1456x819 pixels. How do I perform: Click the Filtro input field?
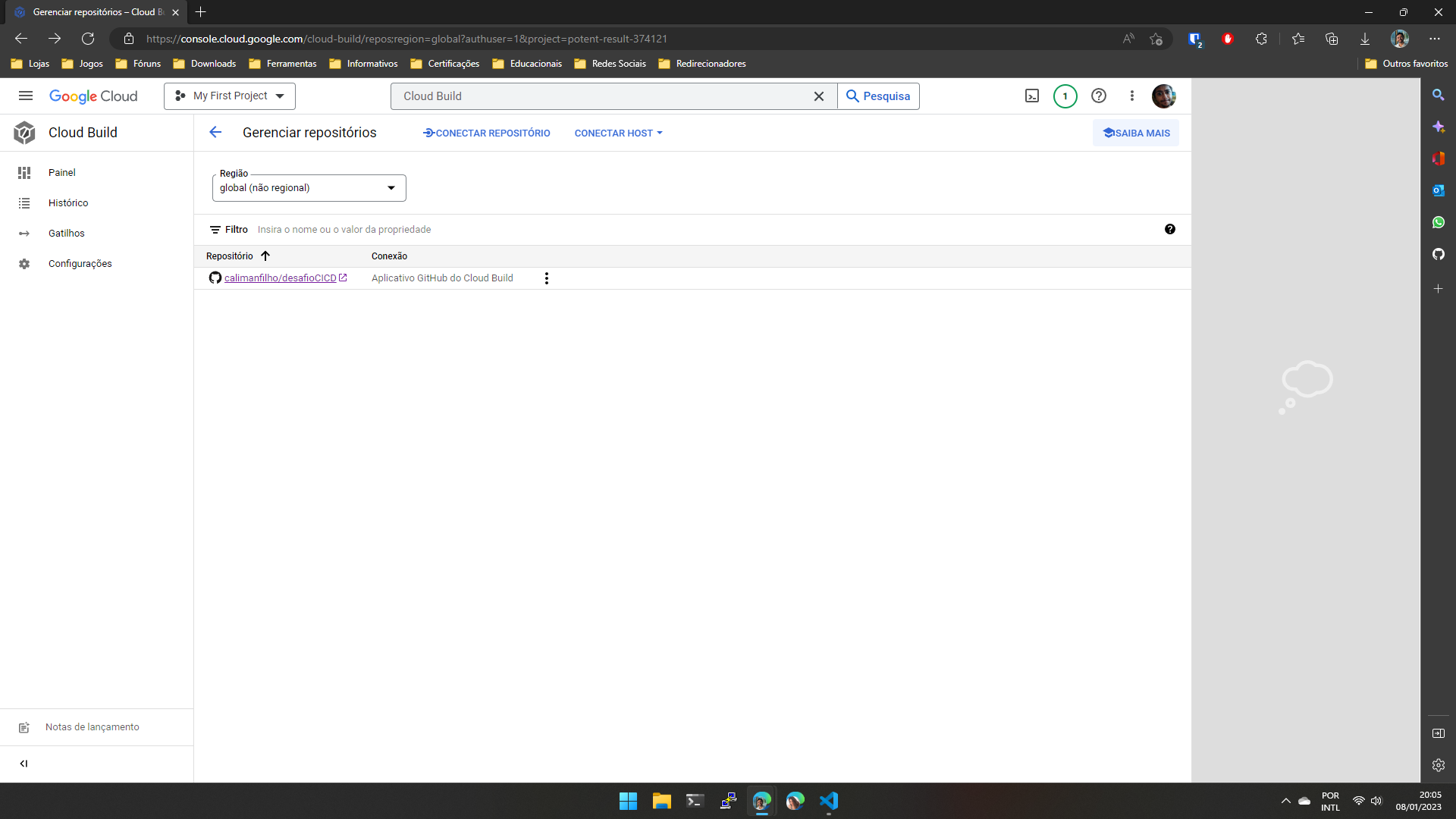(531, 230)
